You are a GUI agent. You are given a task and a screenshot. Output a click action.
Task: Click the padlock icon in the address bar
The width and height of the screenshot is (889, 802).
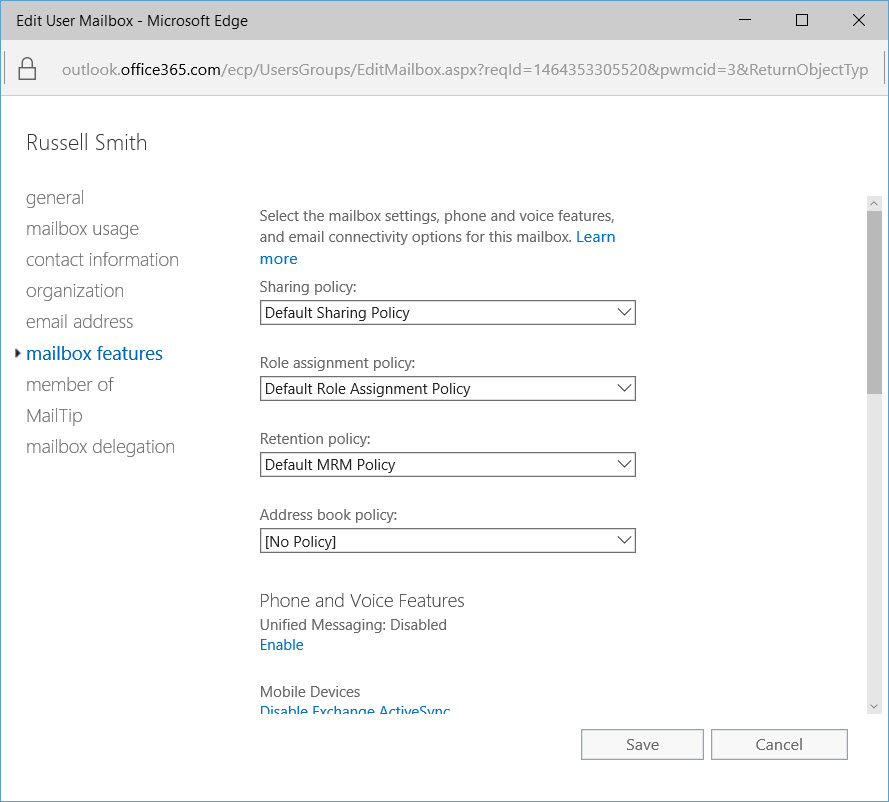pyautogui.click(x=26, y=69)
